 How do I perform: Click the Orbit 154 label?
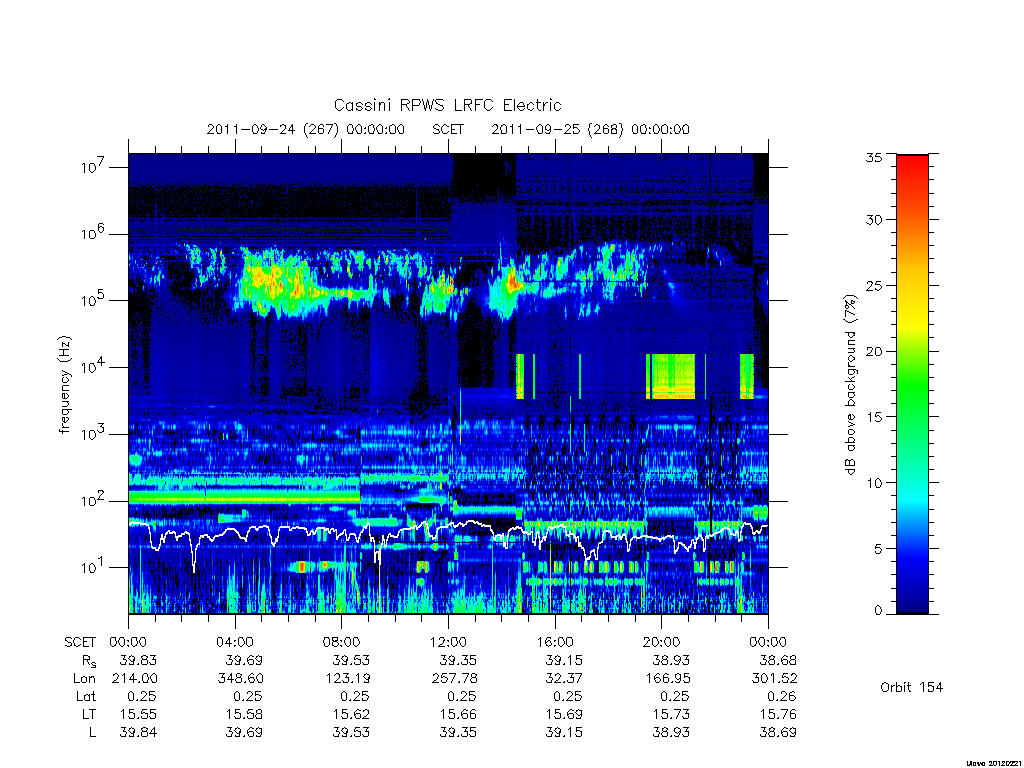click(x=912, y=687)
